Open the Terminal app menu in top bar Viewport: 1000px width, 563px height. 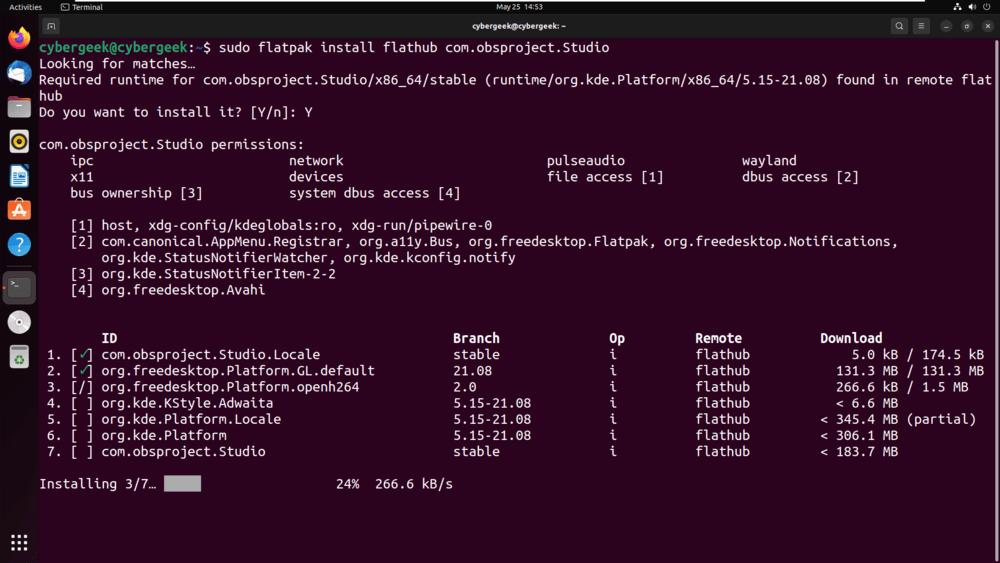tap(82, 7)
